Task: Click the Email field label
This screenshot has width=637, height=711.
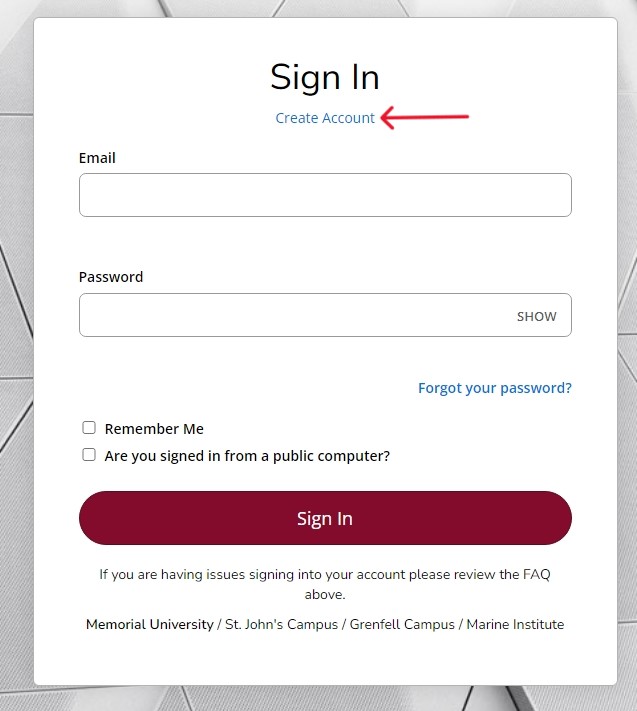Action: pos(97,158)
